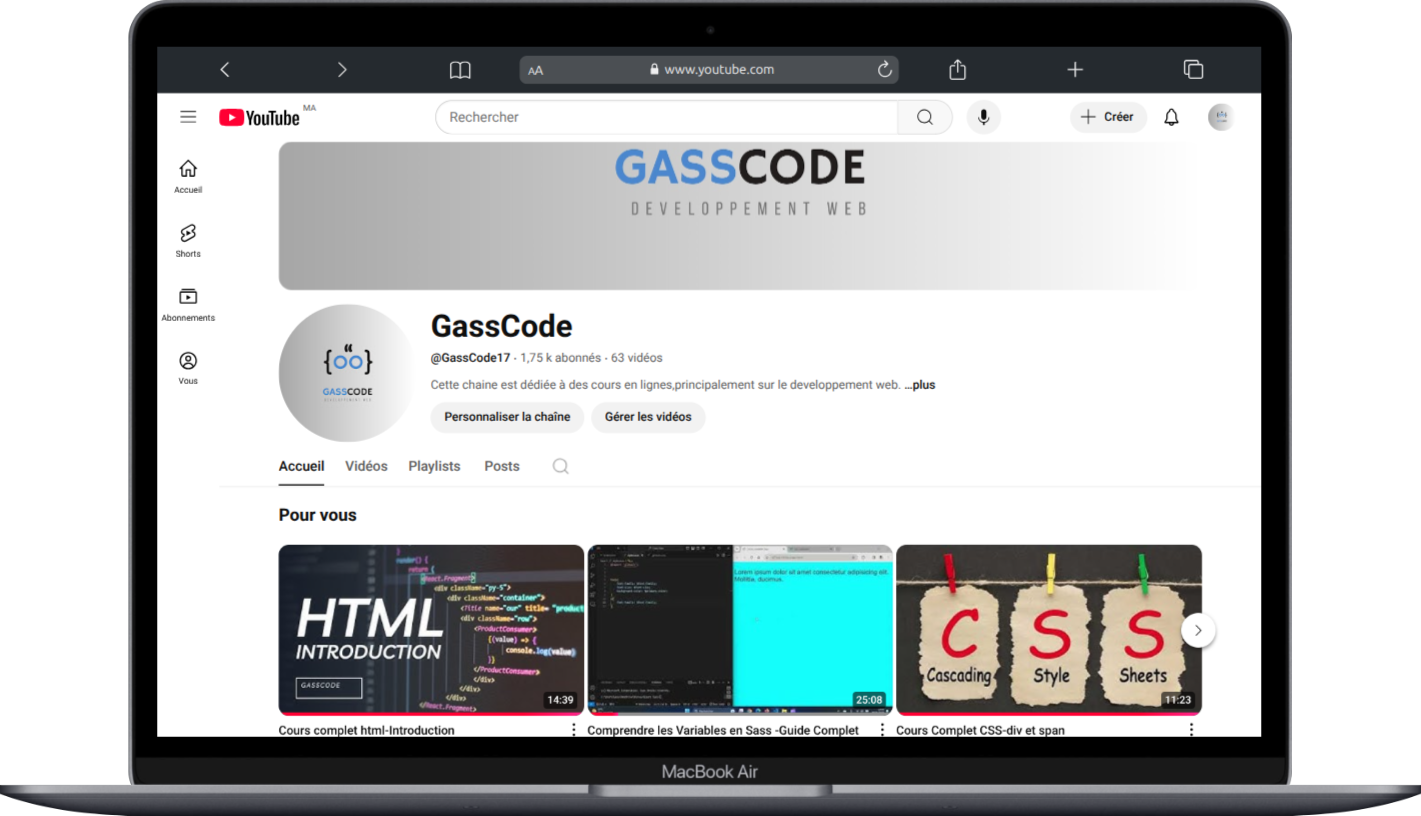
Task: Reload the page using the refresh icon
Action: point(884,69)
